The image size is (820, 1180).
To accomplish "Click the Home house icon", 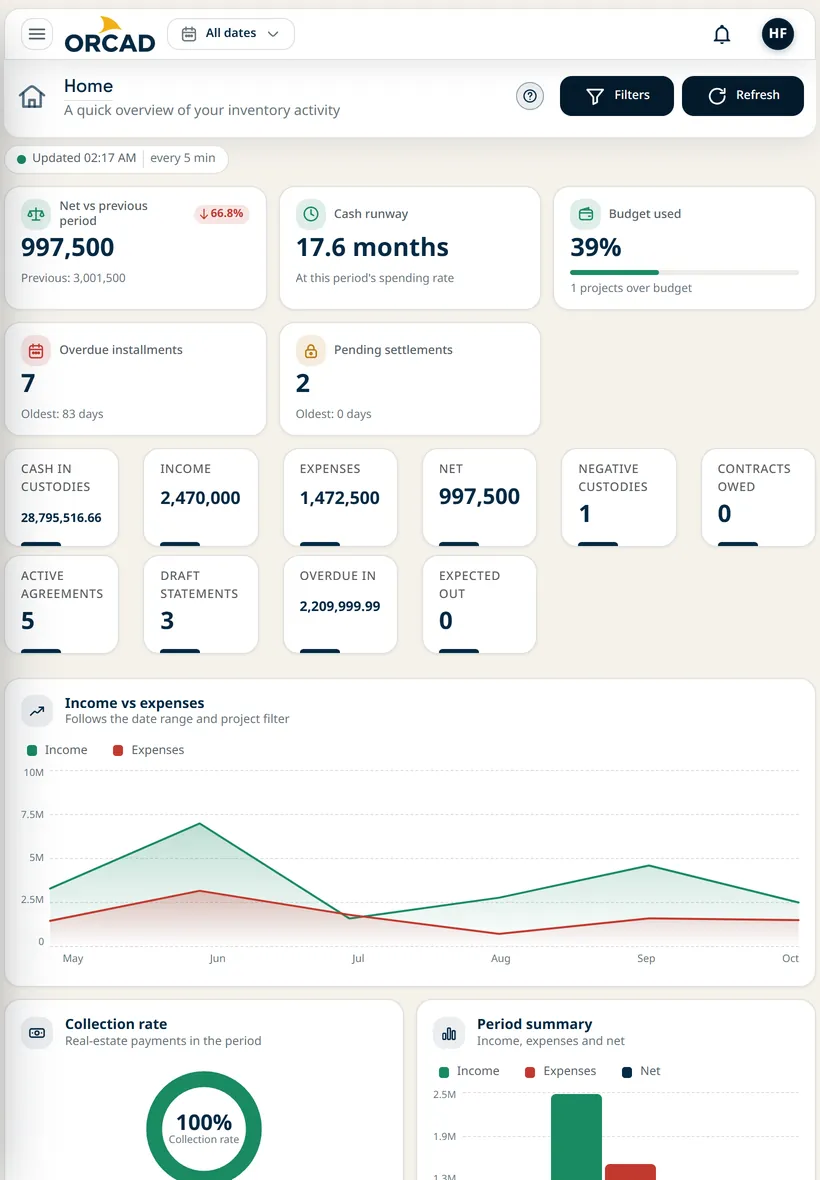I will point(32,96).
